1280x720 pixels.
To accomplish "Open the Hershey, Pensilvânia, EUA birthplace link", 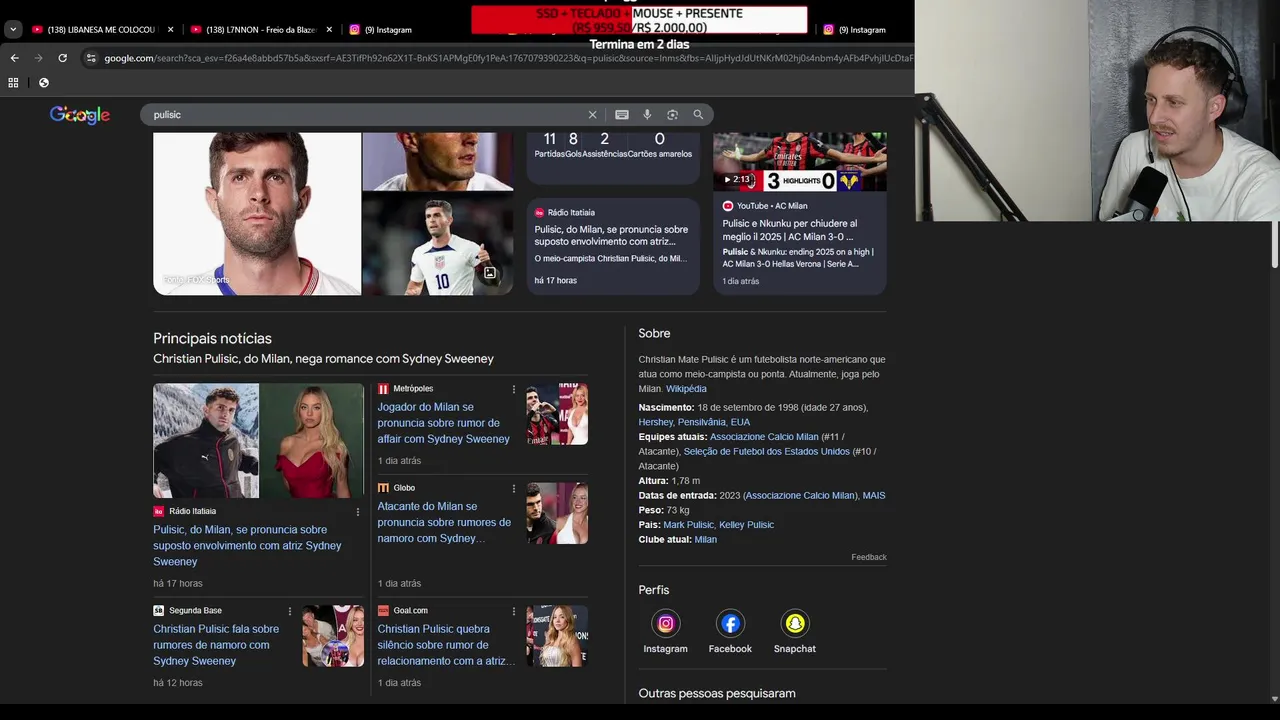I will (694, 422).
